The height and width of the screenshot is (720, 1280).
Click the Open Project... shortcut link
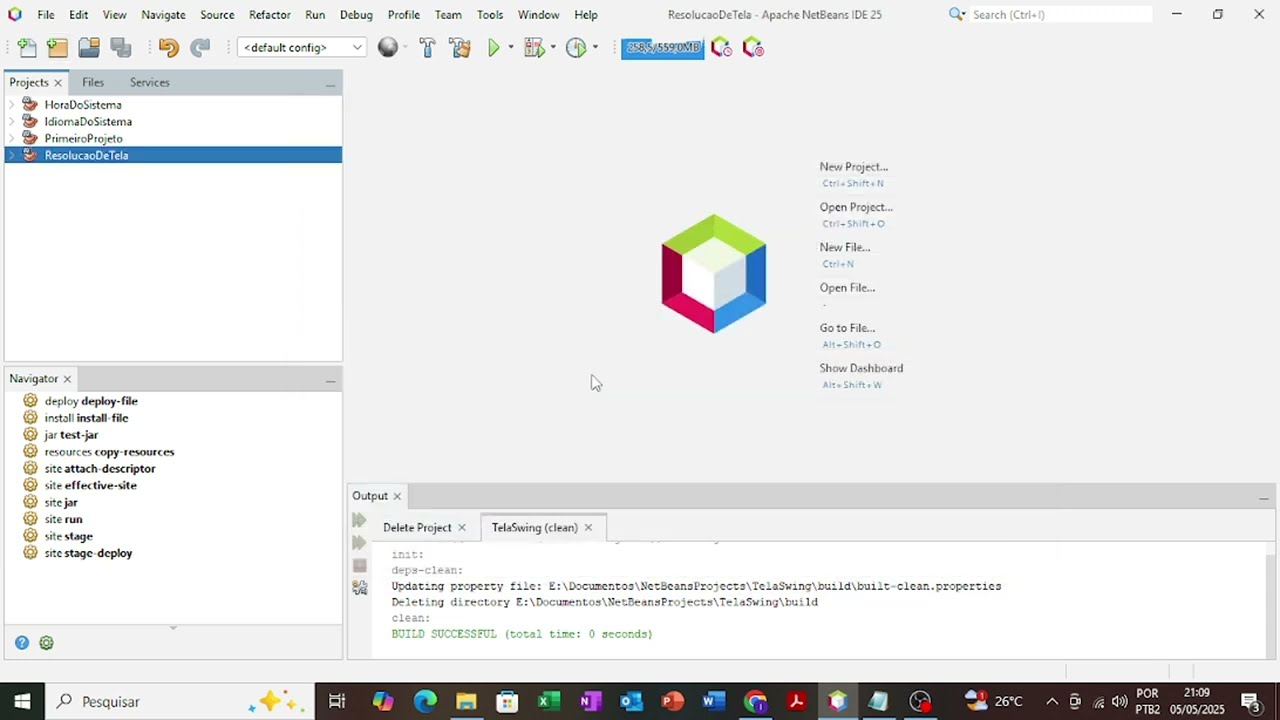pos(856,207)
